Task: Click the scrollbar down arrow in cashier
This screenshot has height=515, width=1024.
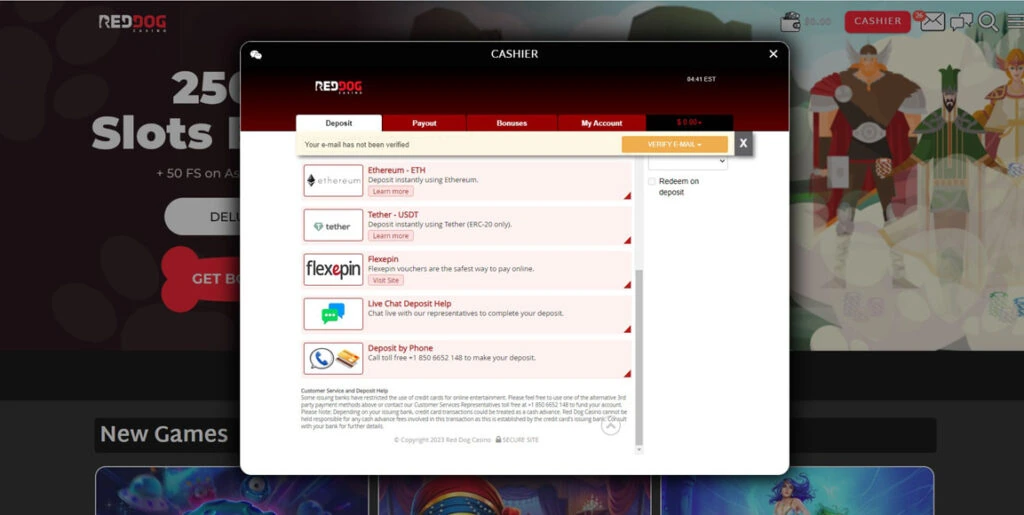Action: coord(639,450)
